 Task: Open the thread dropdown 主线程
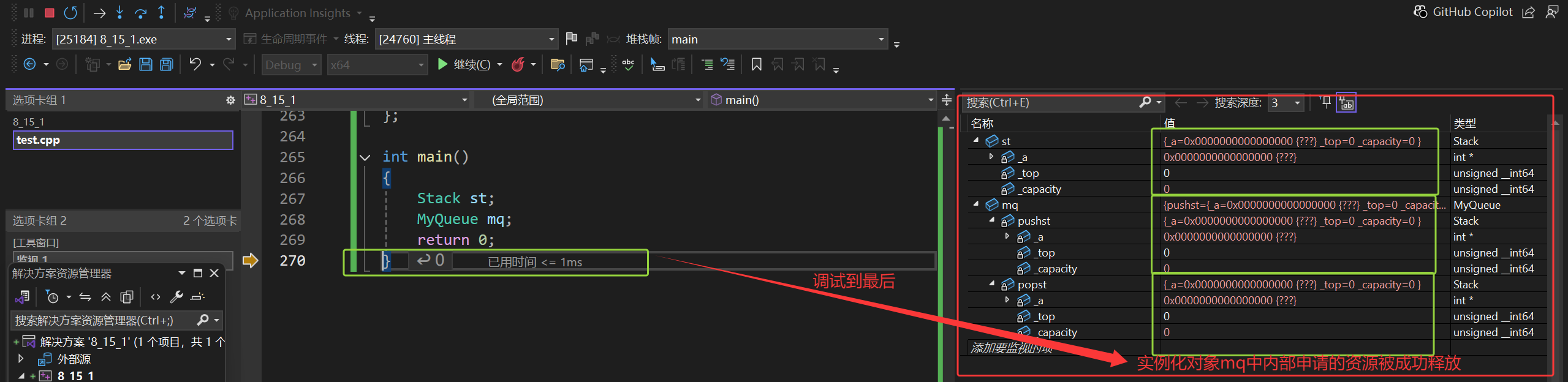[466, 39]
